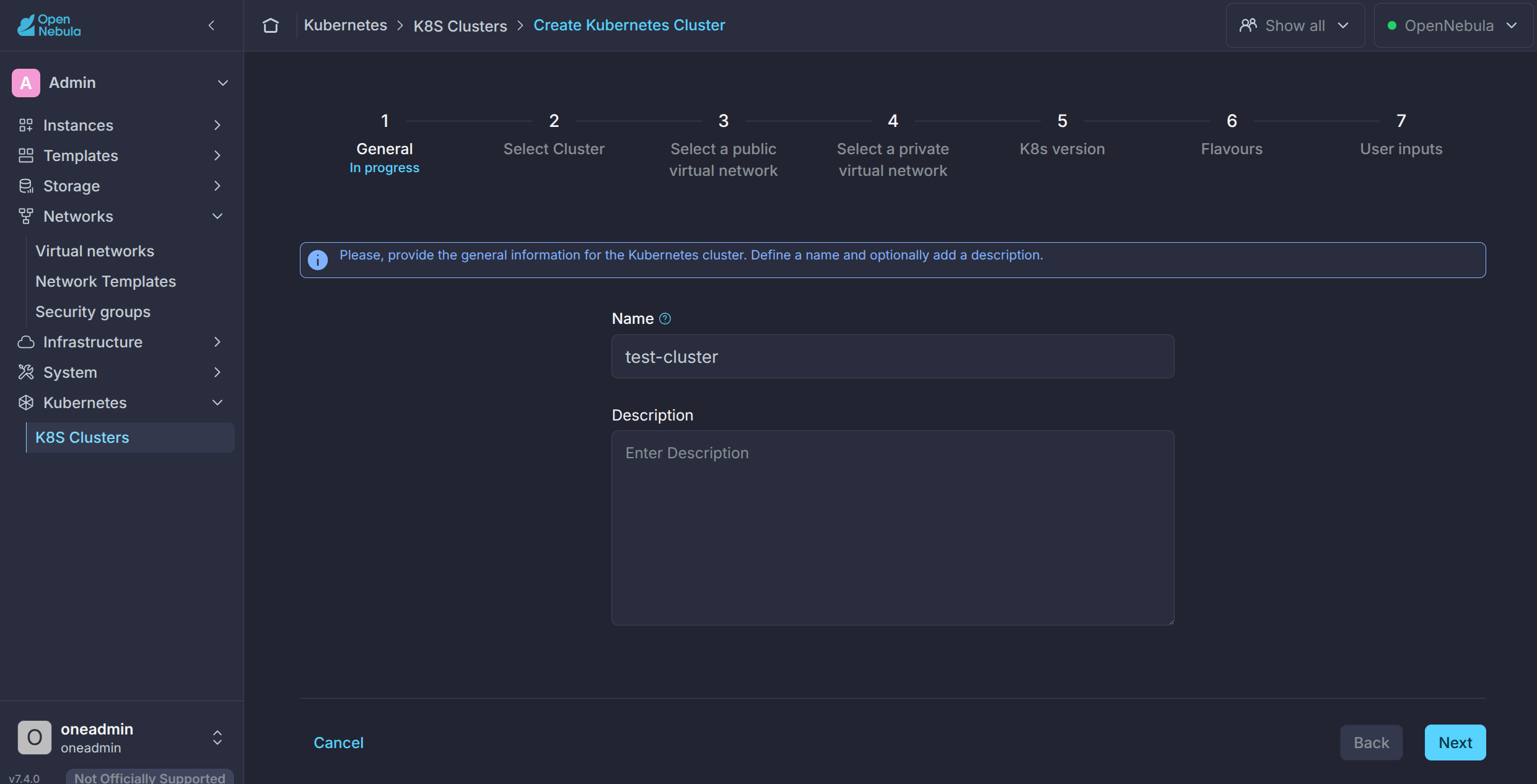1537x784 pixels.
Task: Expand the Storage menu chevron
Action: coord(217,186)
